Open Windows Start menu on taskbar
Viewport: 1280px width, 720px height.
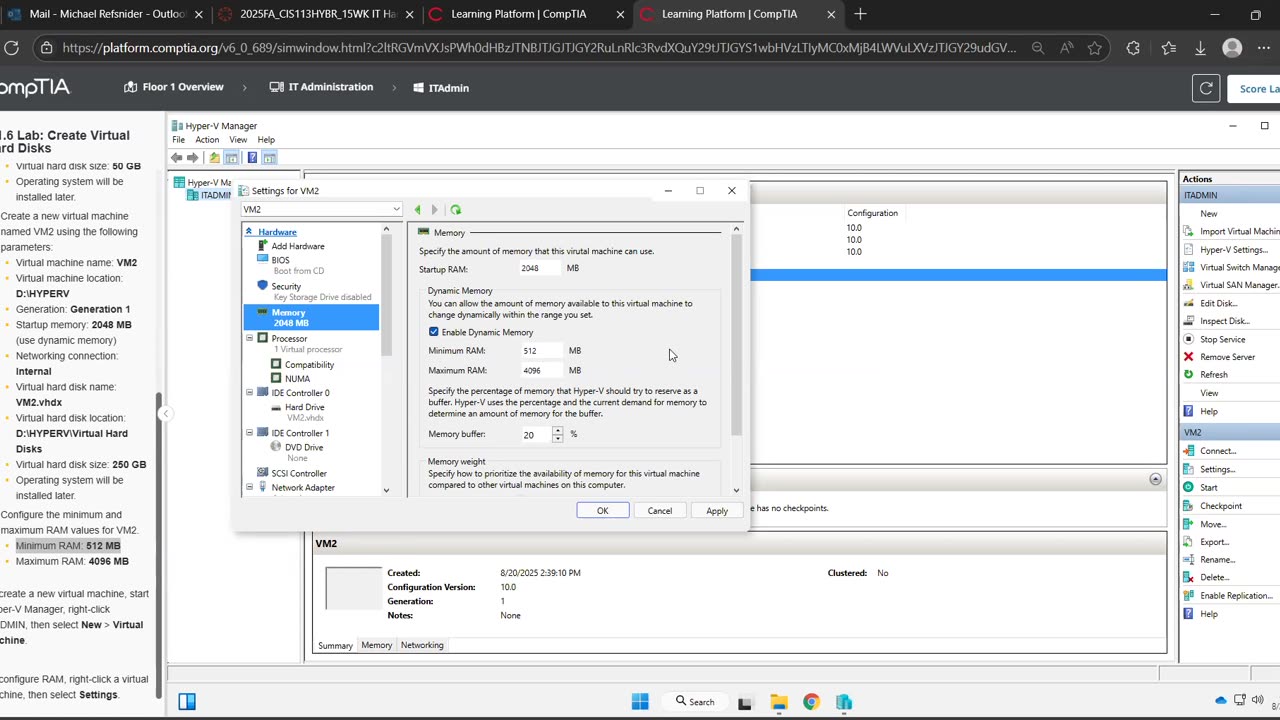(640, 702)
